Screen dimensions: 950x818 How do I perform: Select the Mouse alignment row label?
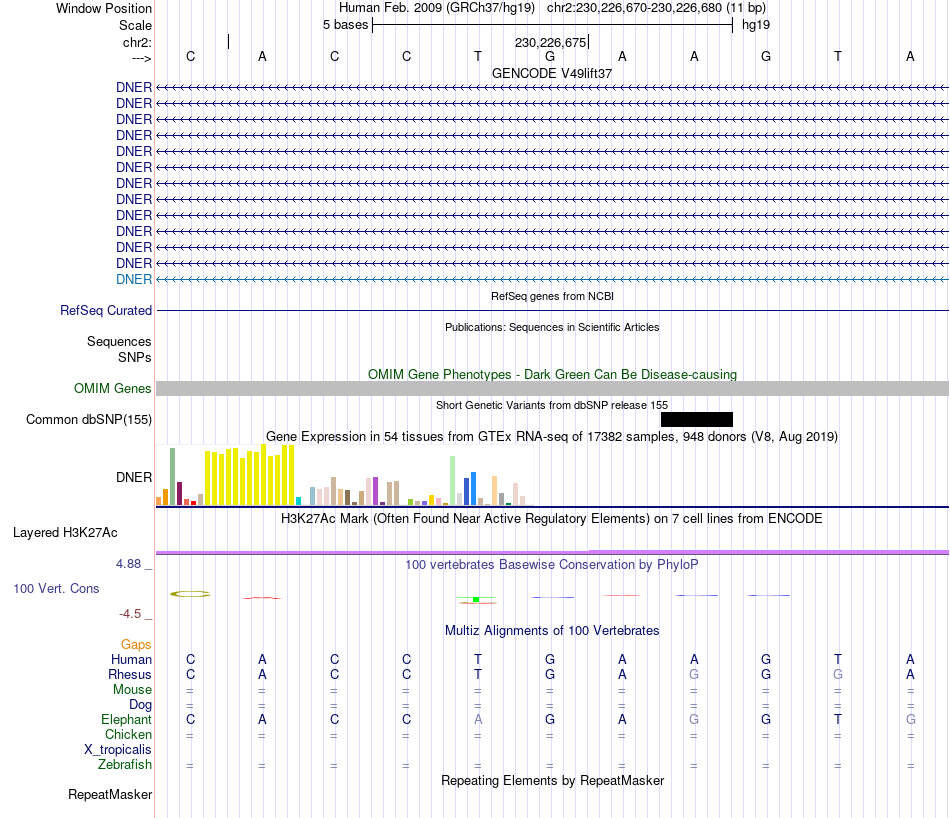132,690
